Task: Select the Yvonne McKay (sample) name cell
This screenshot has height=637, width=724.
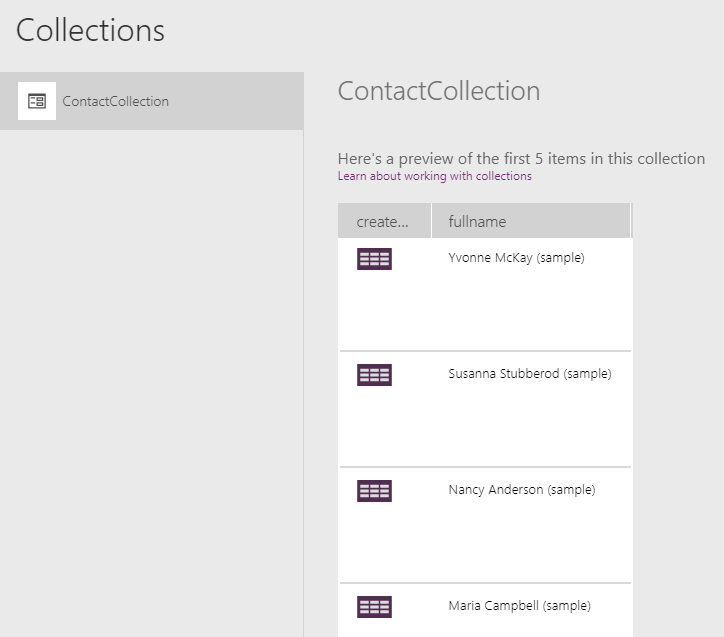Action: 516,258
